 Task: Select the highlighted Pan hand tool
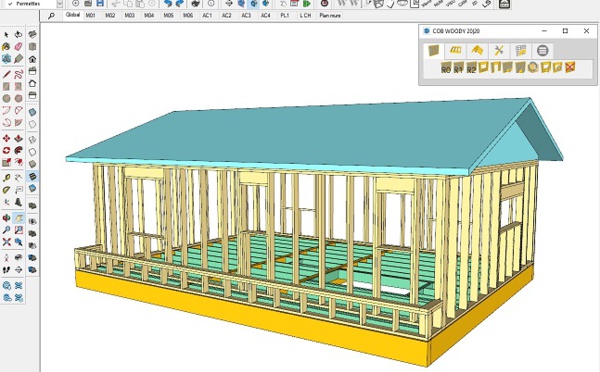pos(18,218)
